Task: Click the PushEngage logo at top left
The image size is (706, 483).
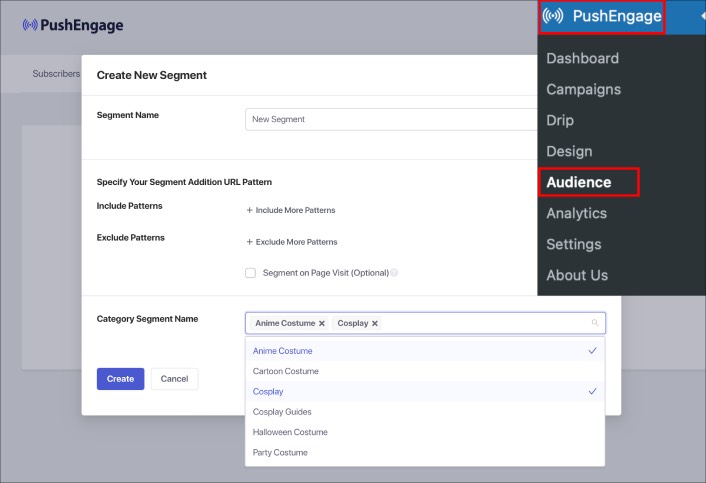Action: point(73,25)
